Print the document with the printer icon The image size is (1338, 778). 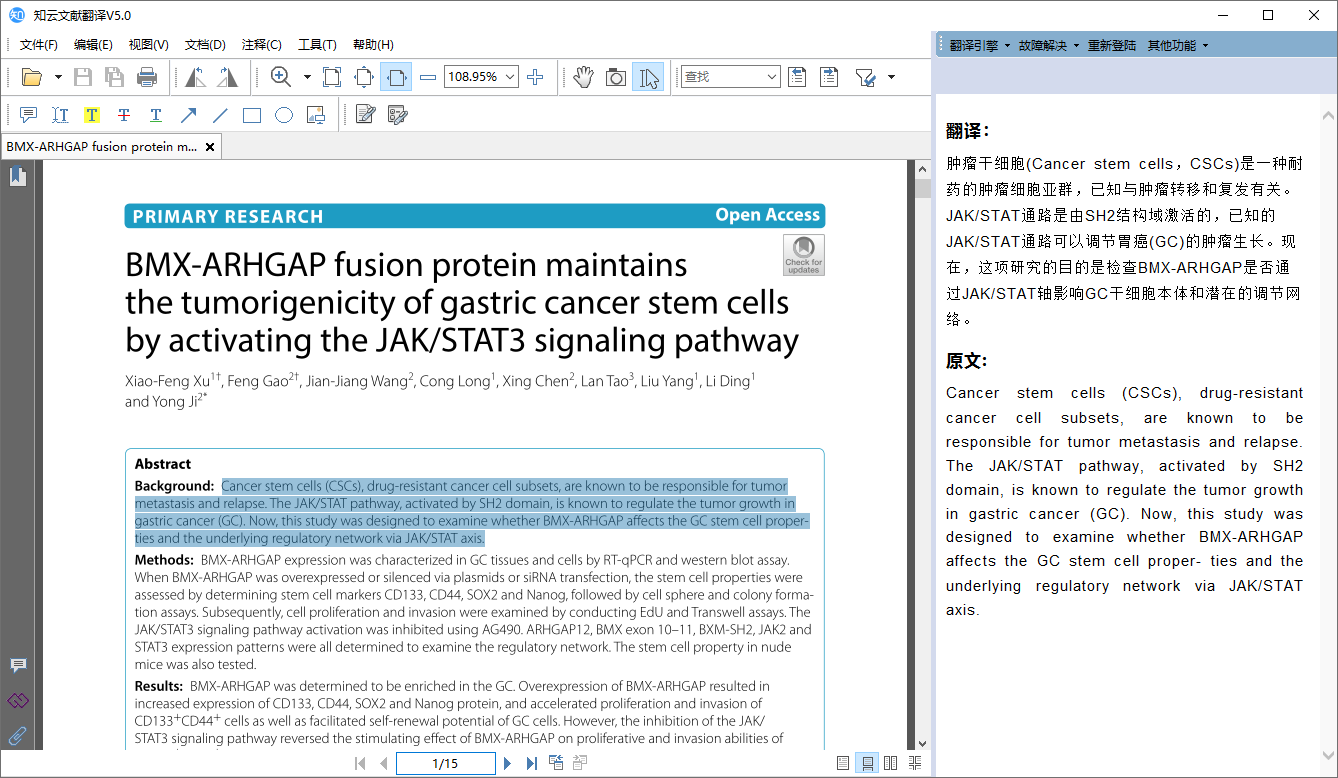[x=147, y=77]
